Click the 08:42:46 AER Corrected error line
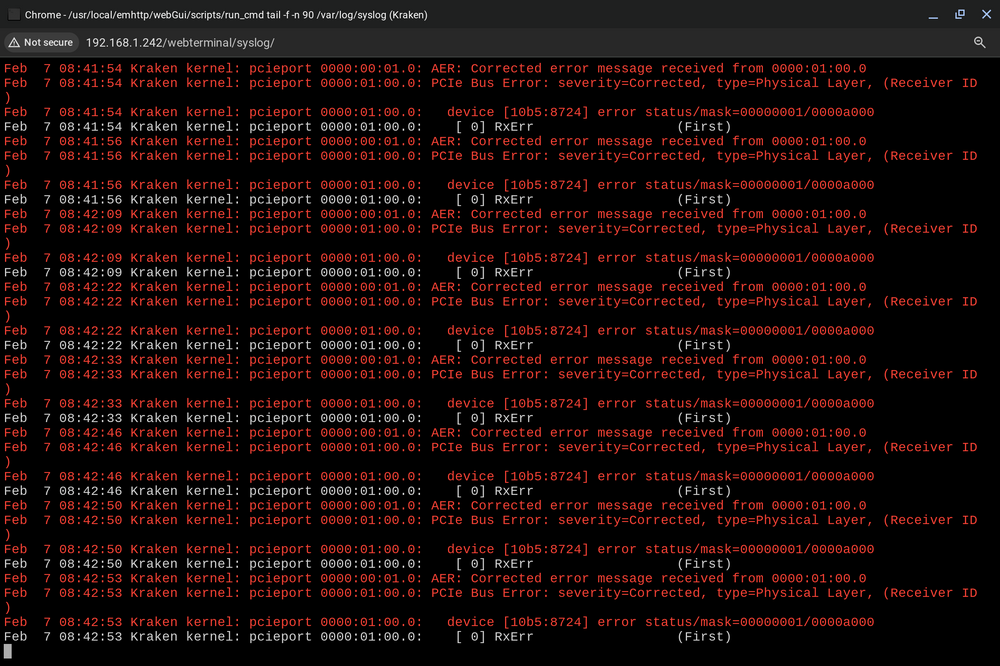This screenshot has height=666, width=1000. coord(435,433)
